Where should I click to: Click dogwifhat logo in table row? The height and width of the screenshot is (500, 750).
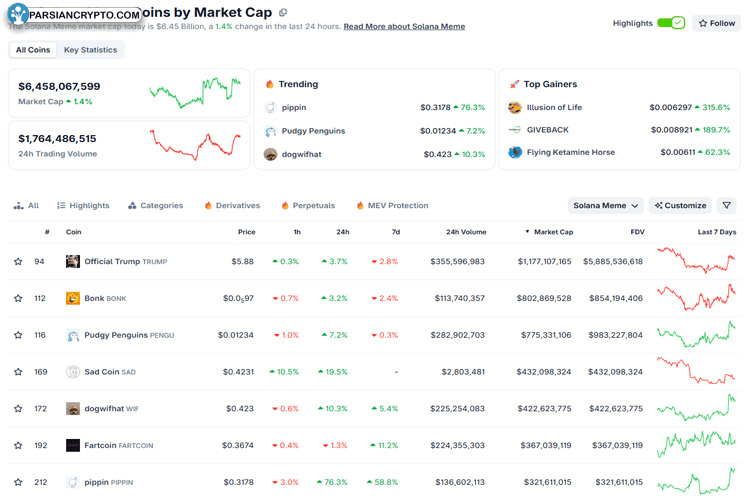73,409
